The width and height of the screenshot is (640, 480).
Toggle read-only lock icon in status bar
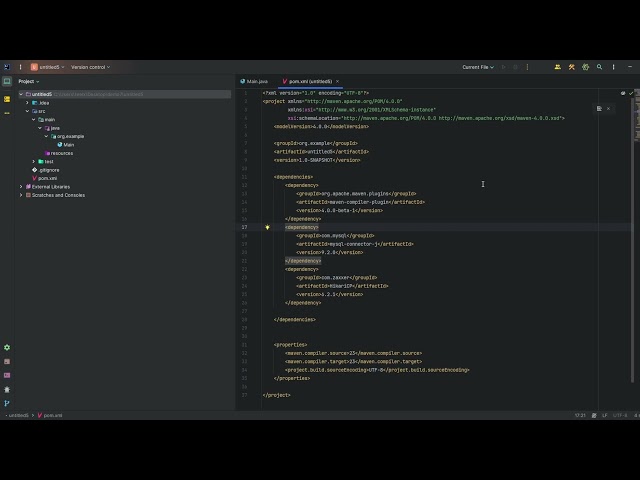(x=594, y=416)
